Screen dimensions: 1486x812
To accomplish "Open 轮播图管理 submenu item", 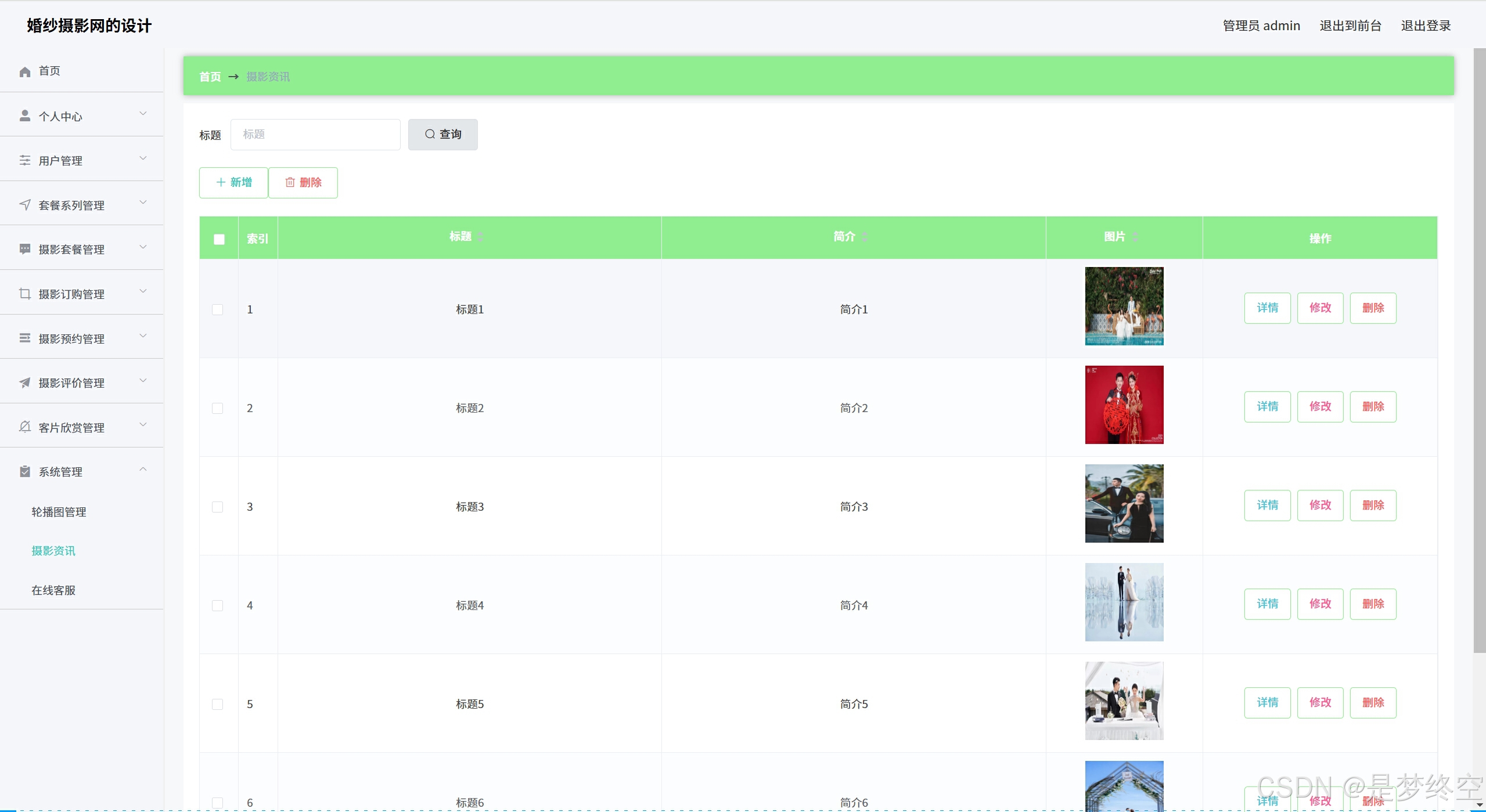I will click(x=59, y=512).
